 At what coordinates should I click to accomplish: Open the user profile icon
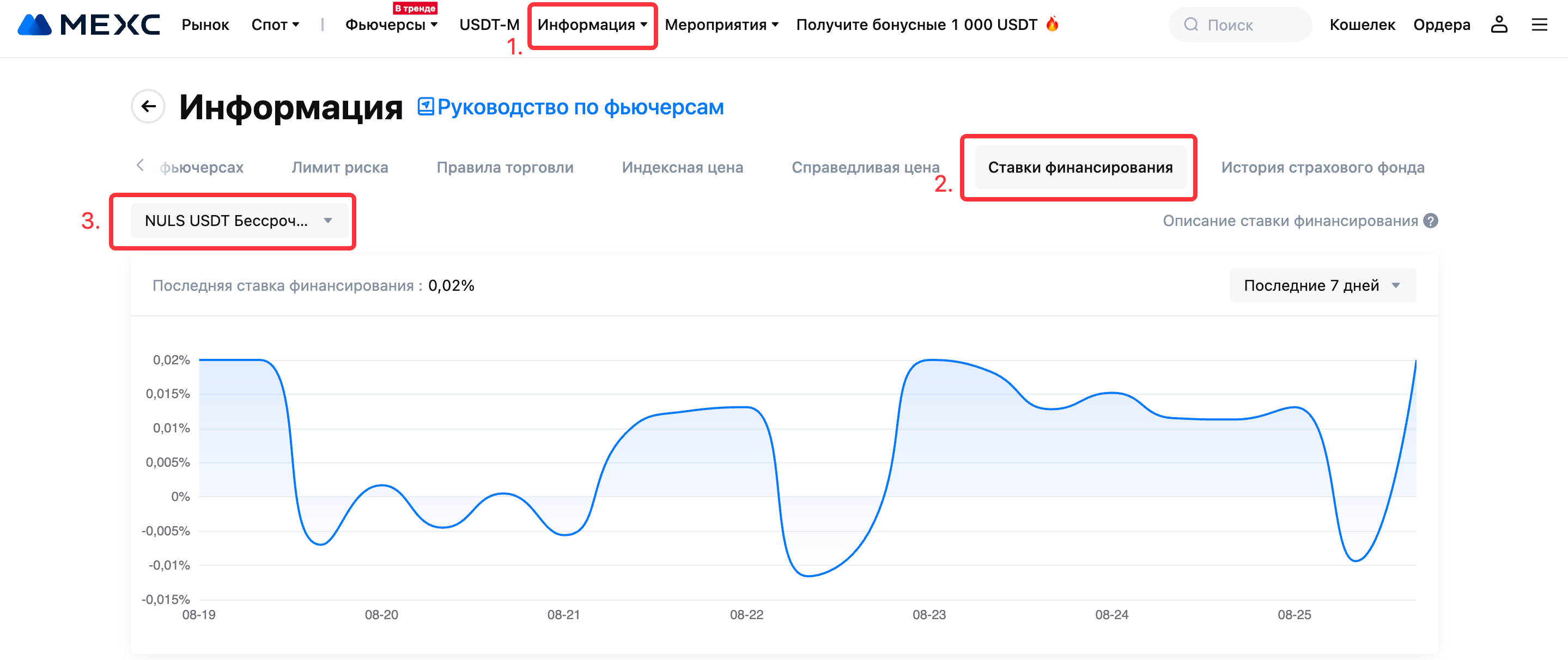1499,25
